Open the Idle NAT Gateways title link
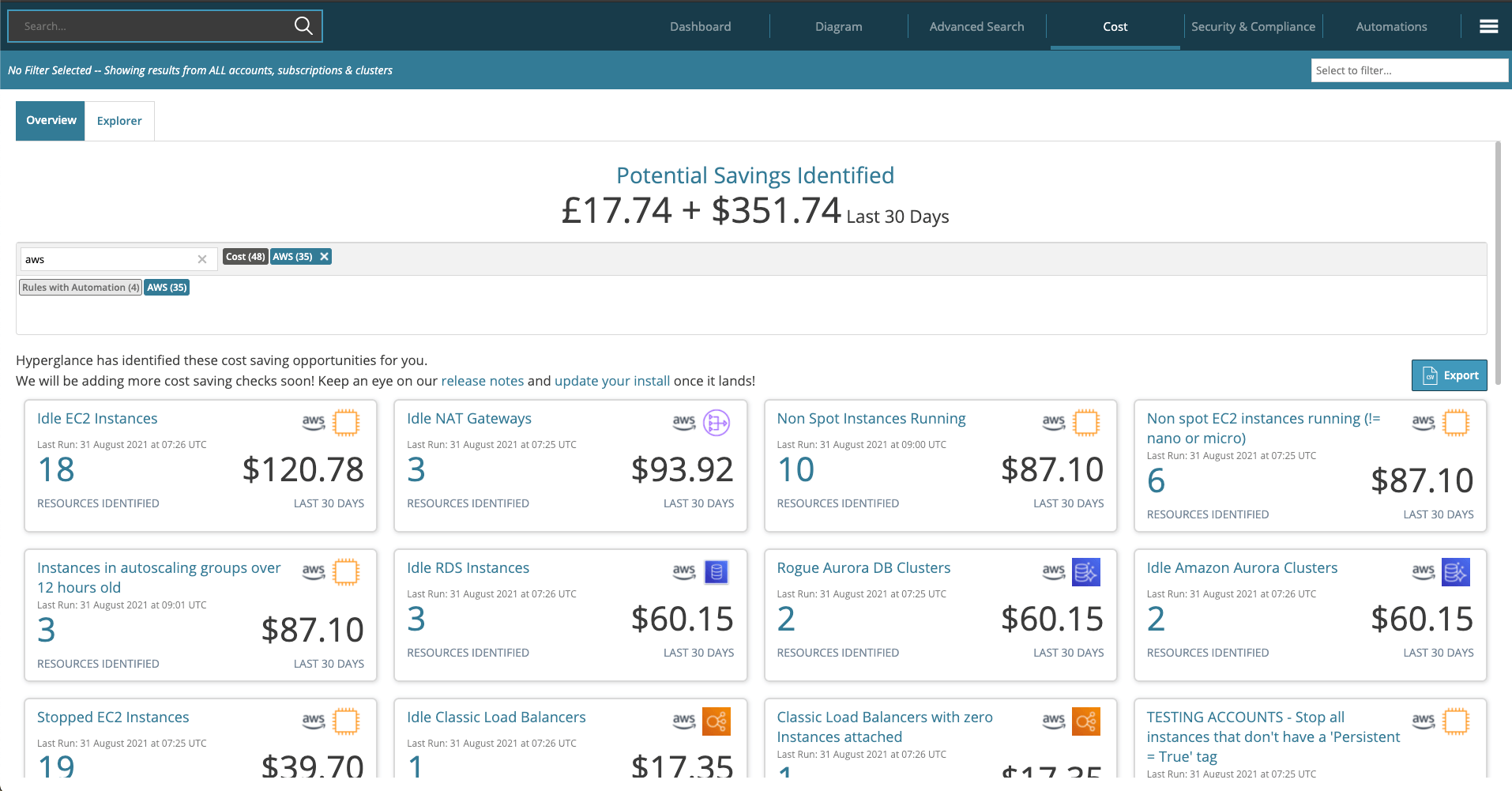Viewport: 1512px width, 791px height. coord(469,419)
